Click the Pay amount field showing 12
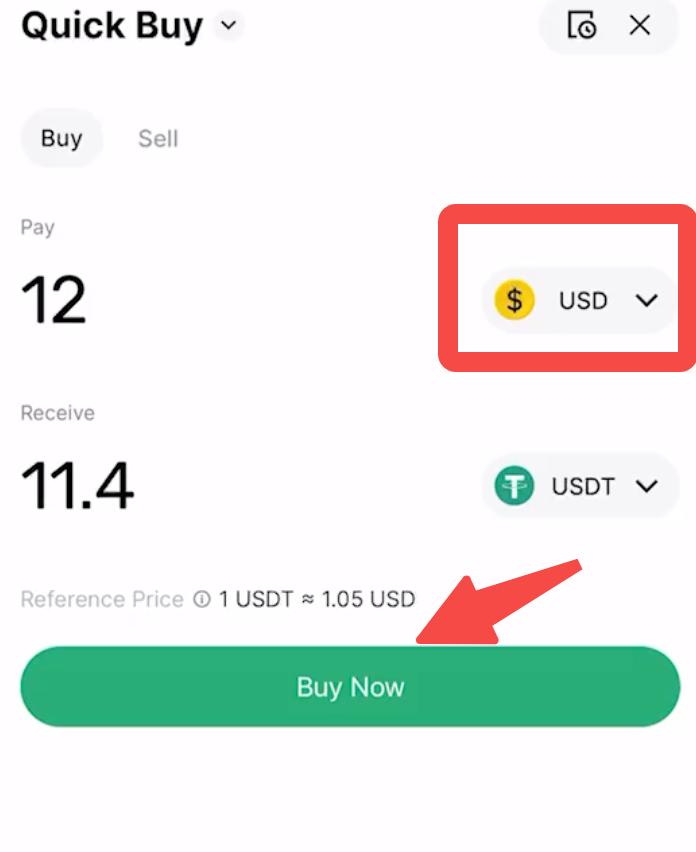This screenshot has height=852, width=696. click(x=54, y=300)
